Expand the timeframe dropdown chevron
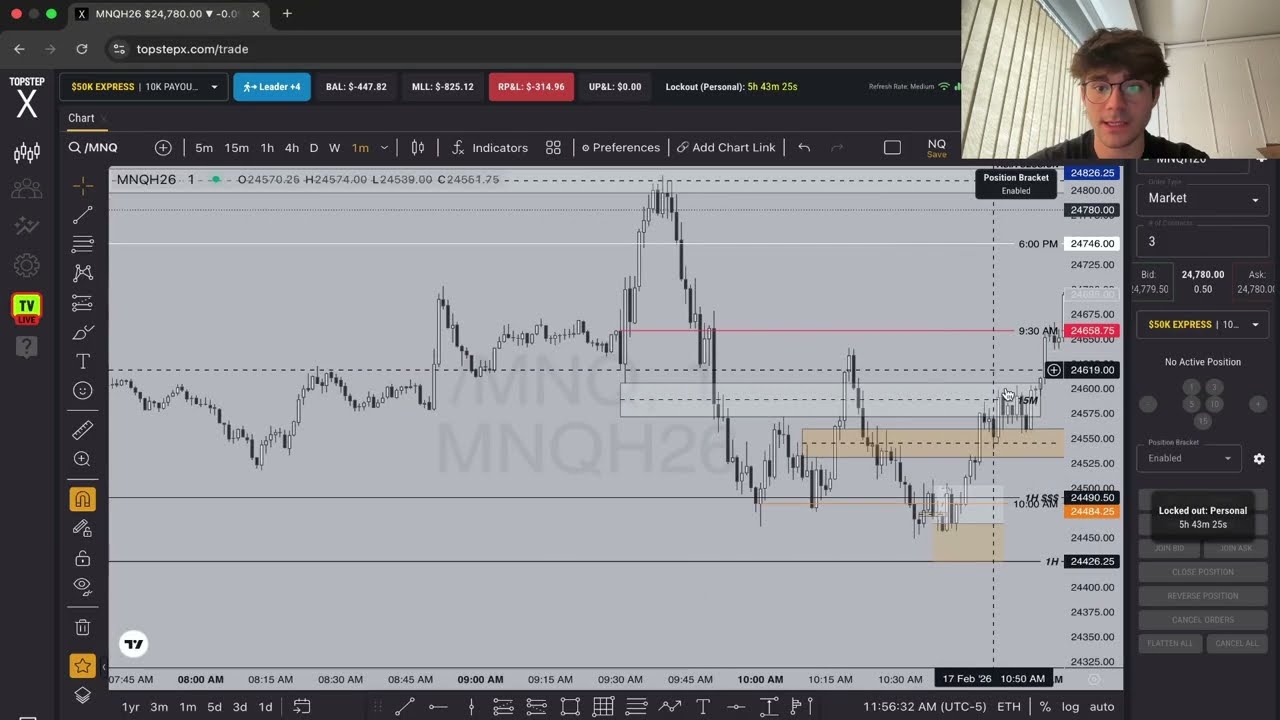 pyautogui.click(x=384, y=147)
